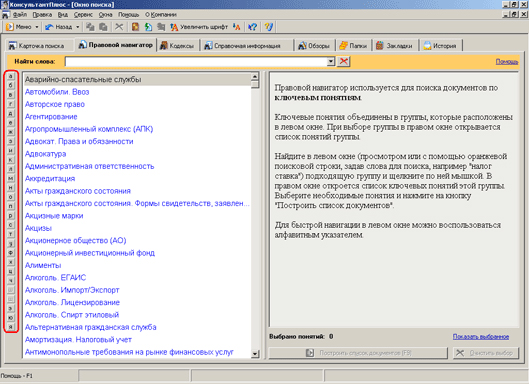This screenshot has height=384, width=529.
Task: Jump to letter н in alphabet index
Action: 11,188
